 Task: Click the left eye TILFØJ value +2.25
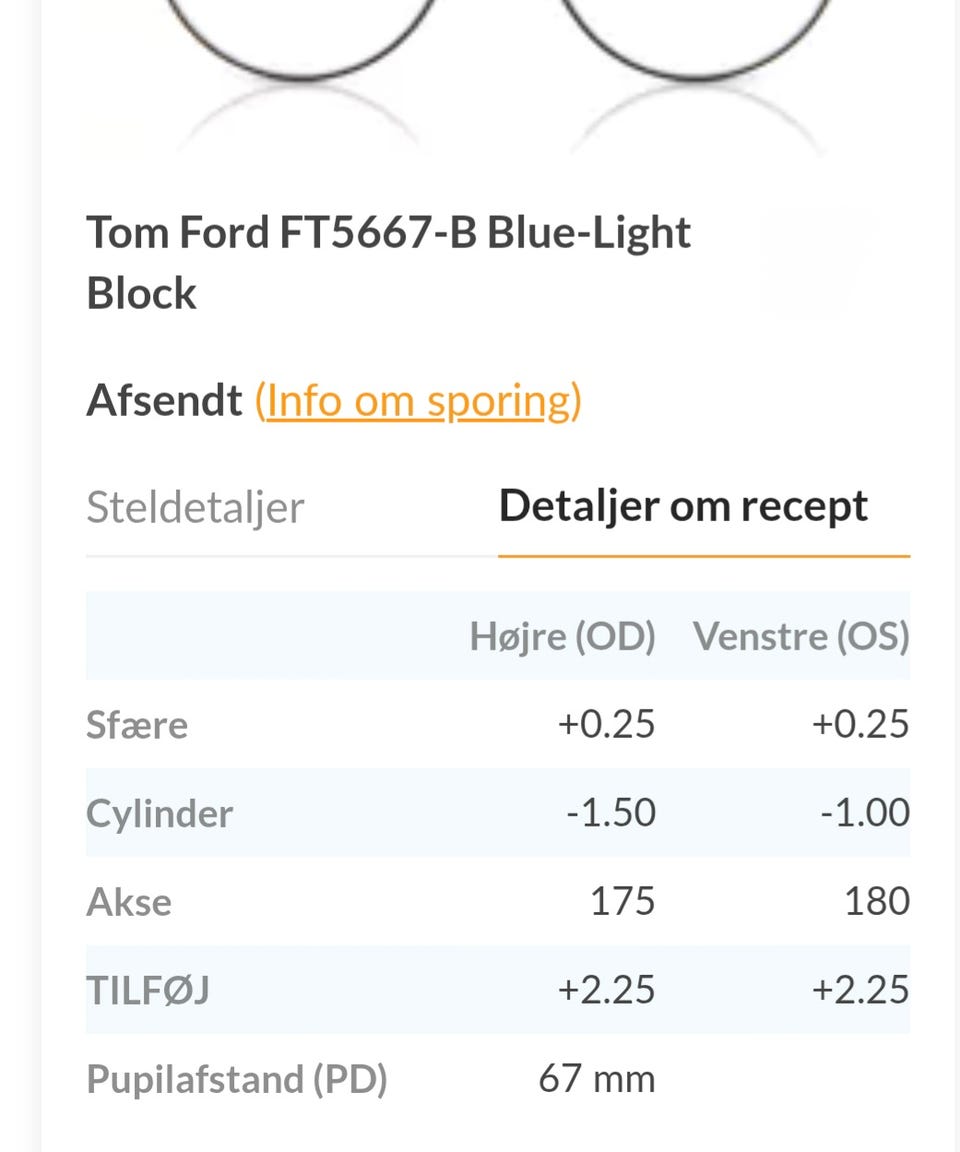point(860,990)
